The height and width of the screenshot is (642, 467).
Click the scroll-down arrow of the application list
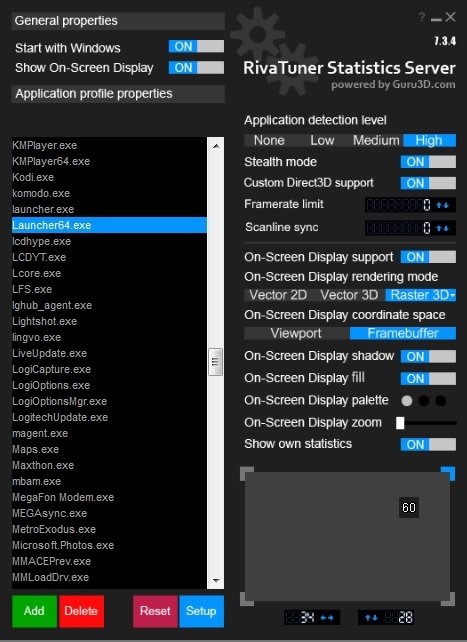(216, 581)
